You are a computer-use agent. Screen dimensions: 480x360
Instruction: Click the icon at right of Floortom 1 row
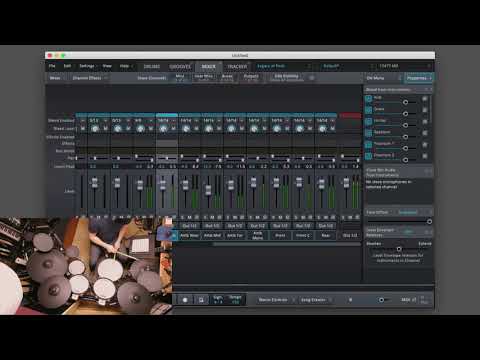tap(425, 145)
